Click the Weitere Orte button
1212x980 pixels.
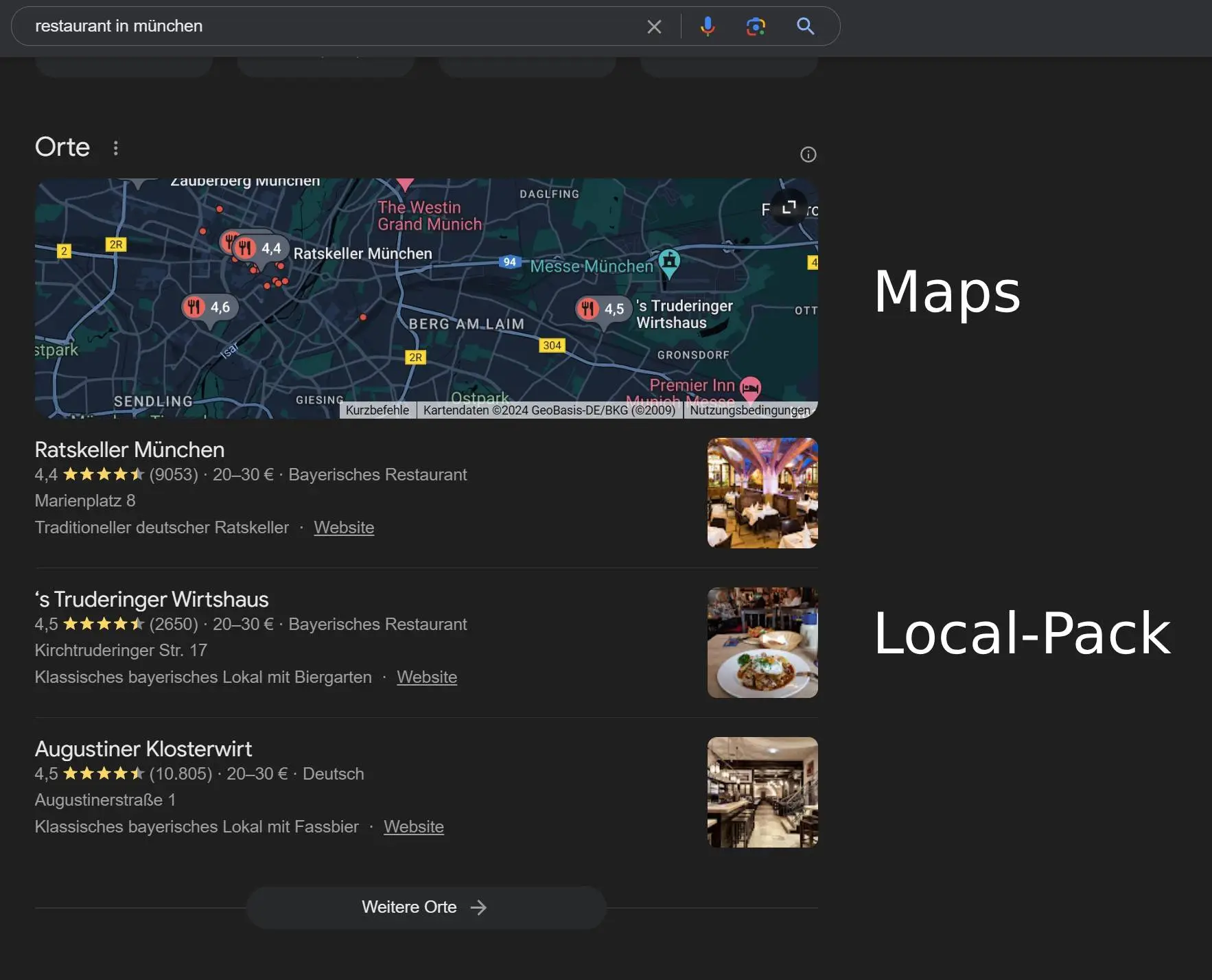[x=426, y=907]
